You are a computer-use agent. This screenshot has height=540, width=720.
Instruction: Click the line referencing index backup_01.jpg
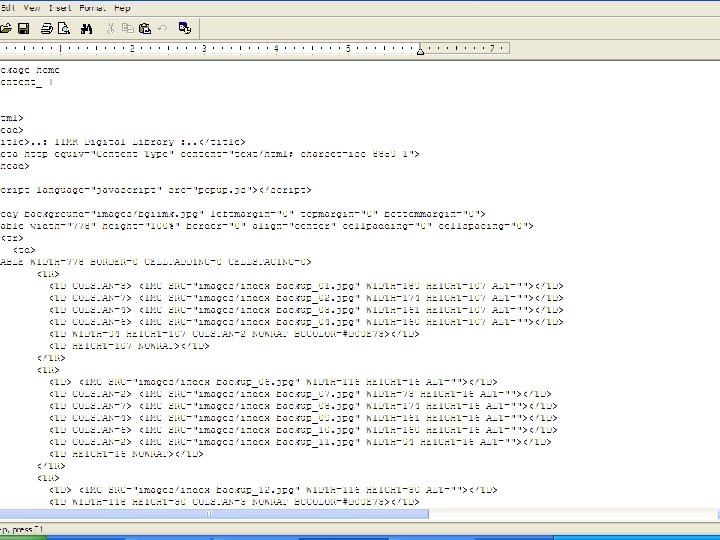point(306,286)
